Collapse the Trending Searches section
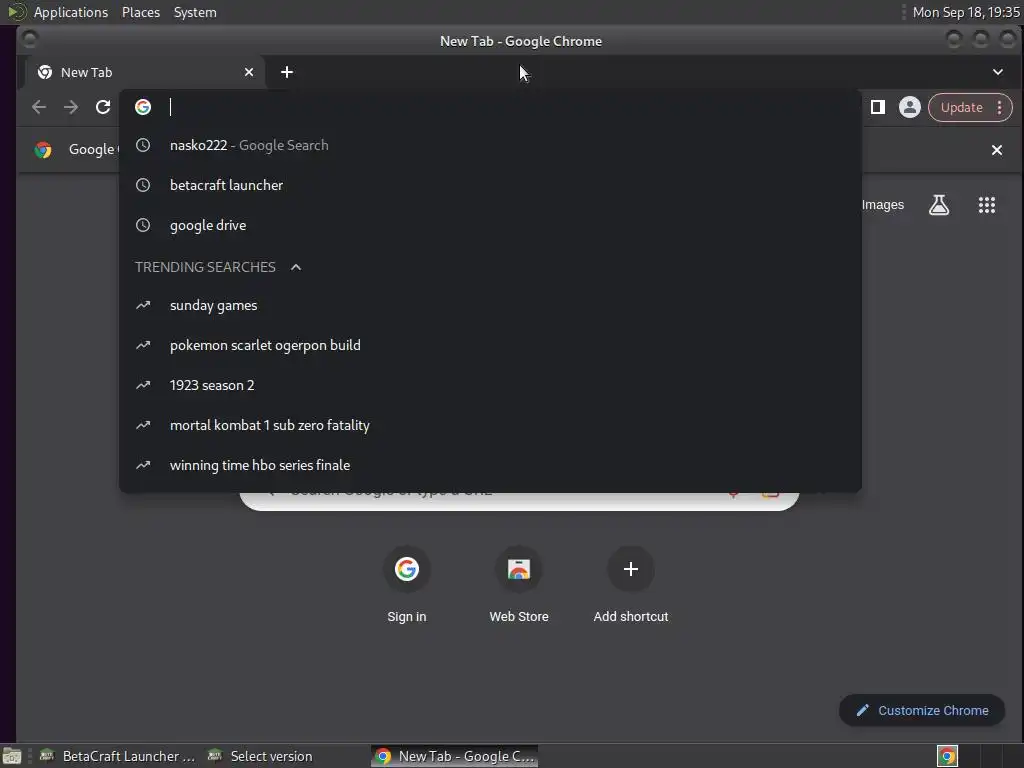The height and width of the screenshot is (768, 1024). coord(296,267)
